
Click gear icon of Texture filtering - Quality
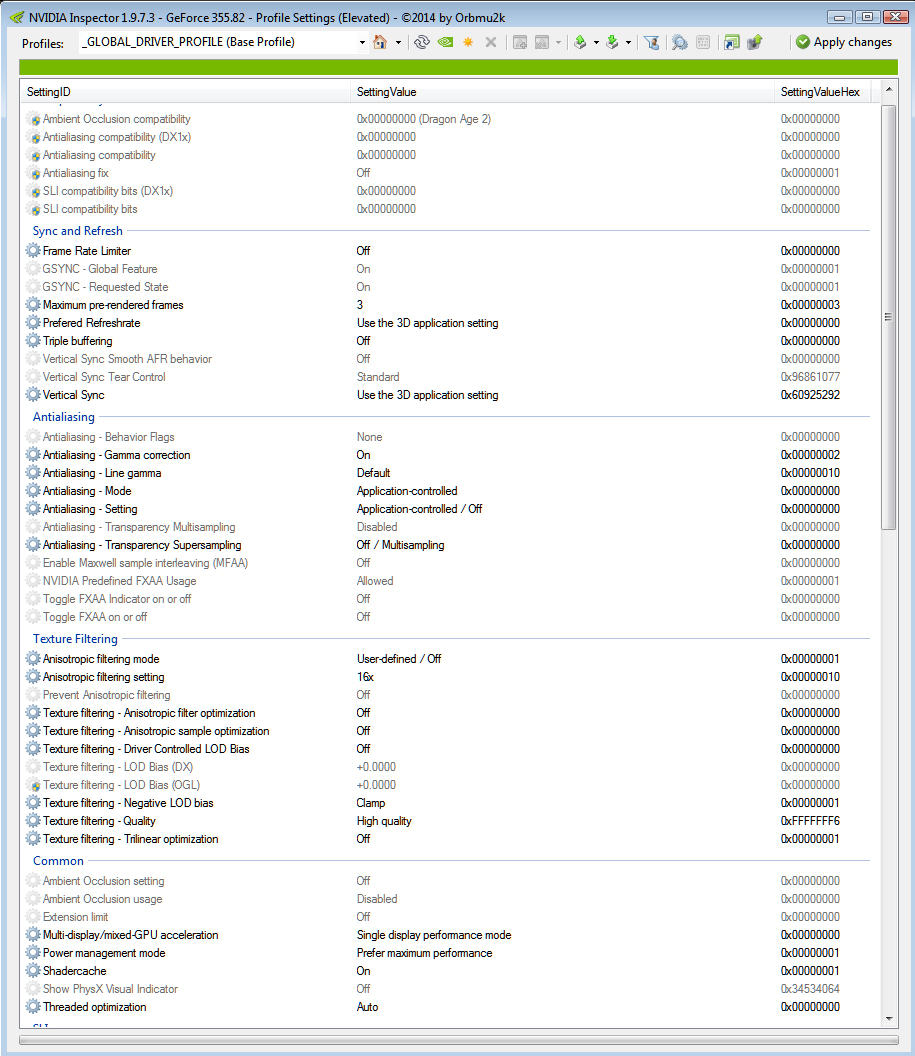point(33,821)
